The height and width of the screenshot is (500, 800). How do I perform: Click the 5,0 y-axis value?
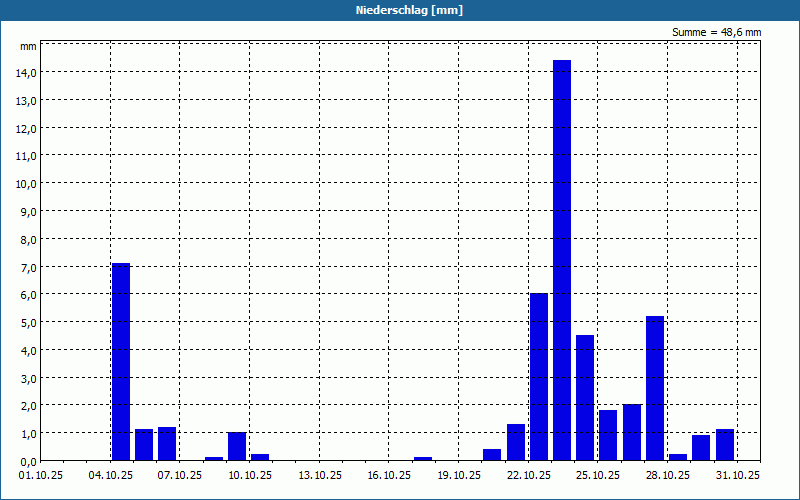[x=28, y=323]
